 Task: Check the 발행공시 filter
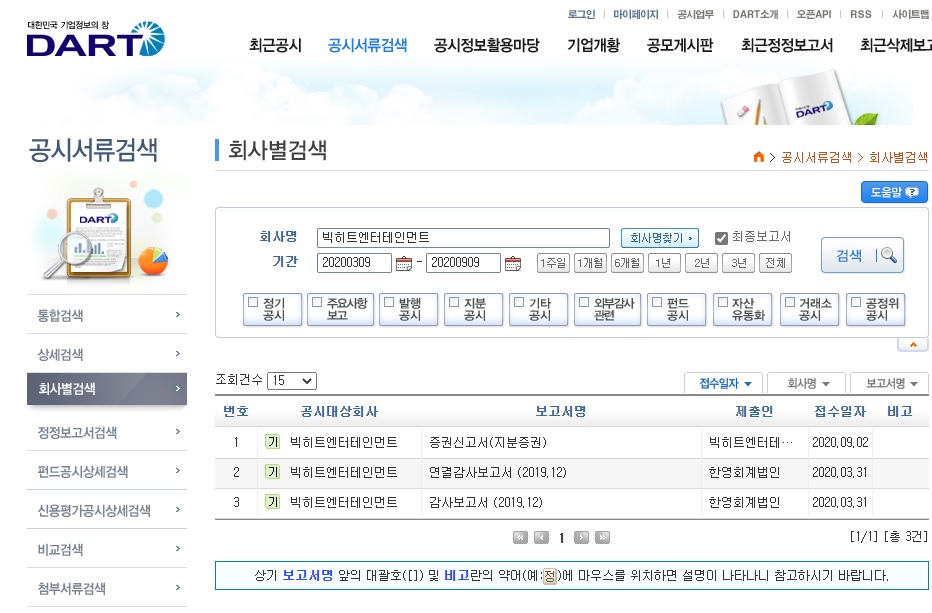point(389,302)
